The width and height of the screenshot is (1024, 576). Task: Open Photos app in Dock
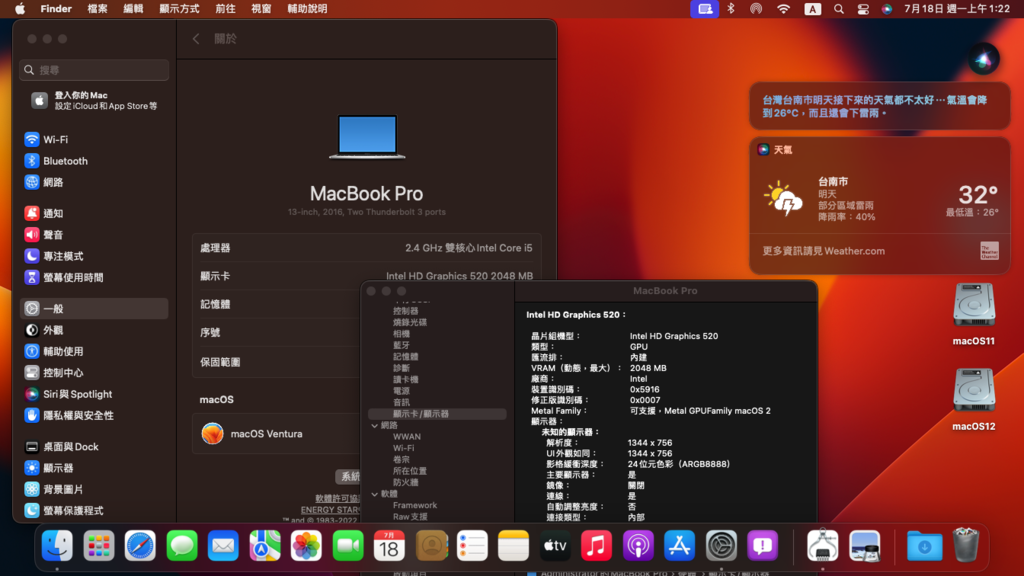(306, 545)
